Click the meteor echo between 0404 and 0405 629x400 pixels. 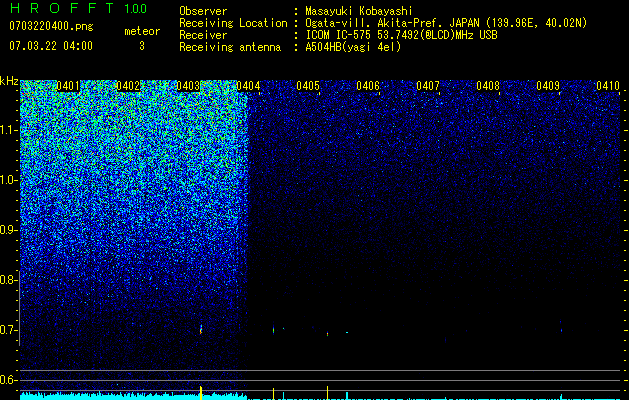[274, 330]
